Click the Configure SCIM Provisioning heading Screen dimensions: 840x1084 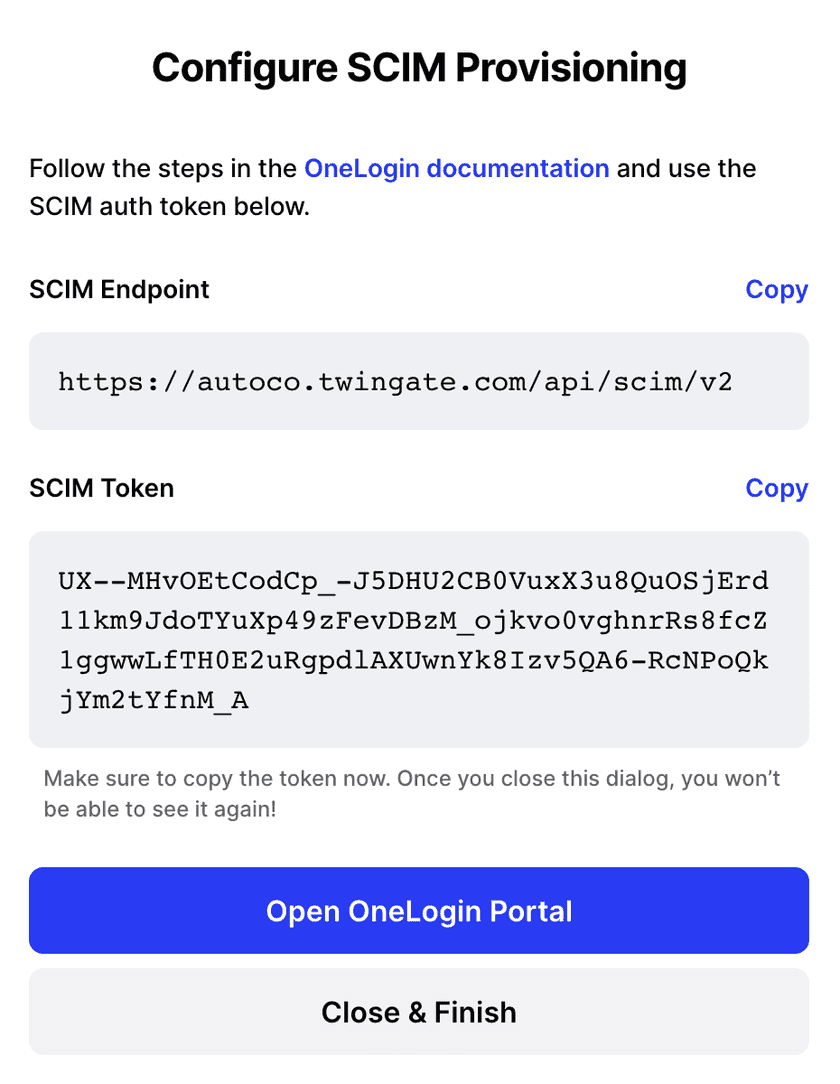pos(419,68)
